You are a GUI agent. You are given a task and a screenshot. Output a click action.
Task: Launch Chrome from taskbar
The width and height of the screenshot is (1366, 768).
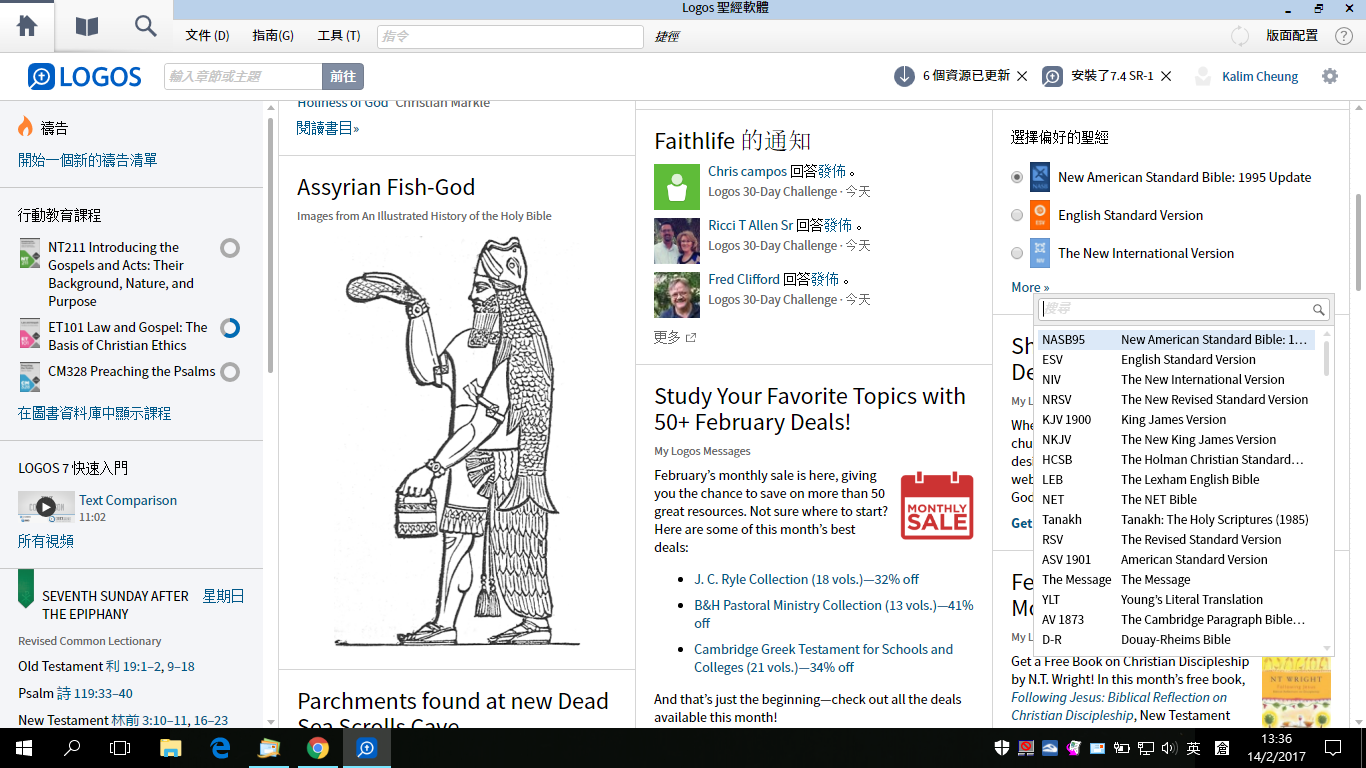[x=318, y=748]
